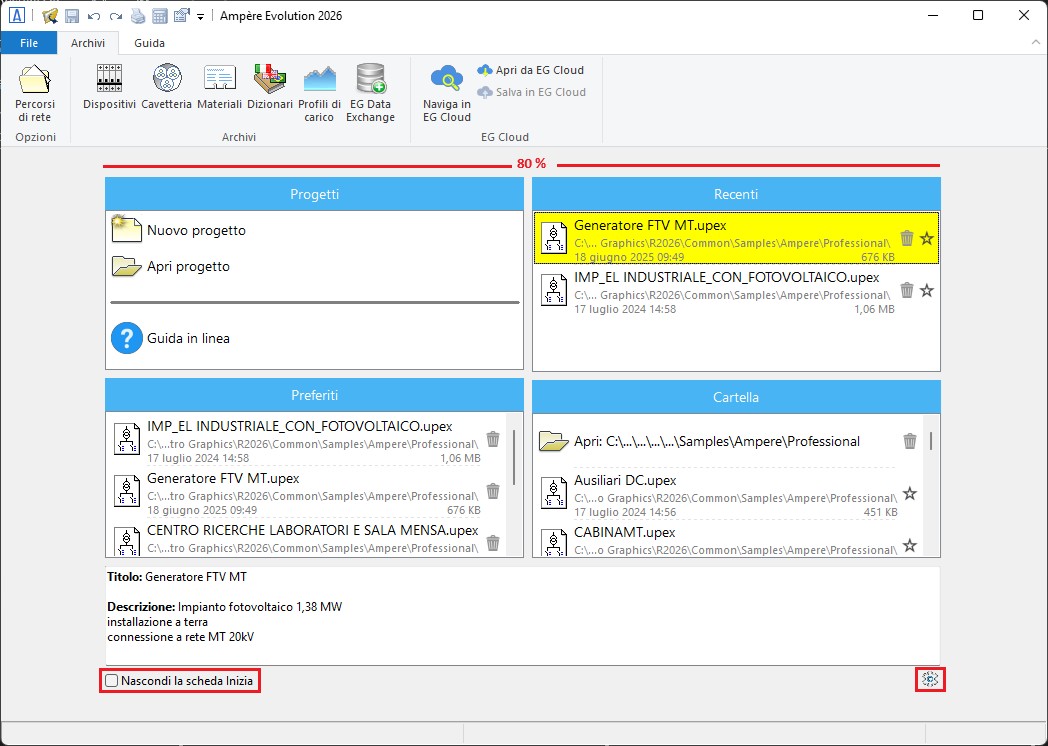Open the Dizionari dictionaries archive

click(270, 87)
